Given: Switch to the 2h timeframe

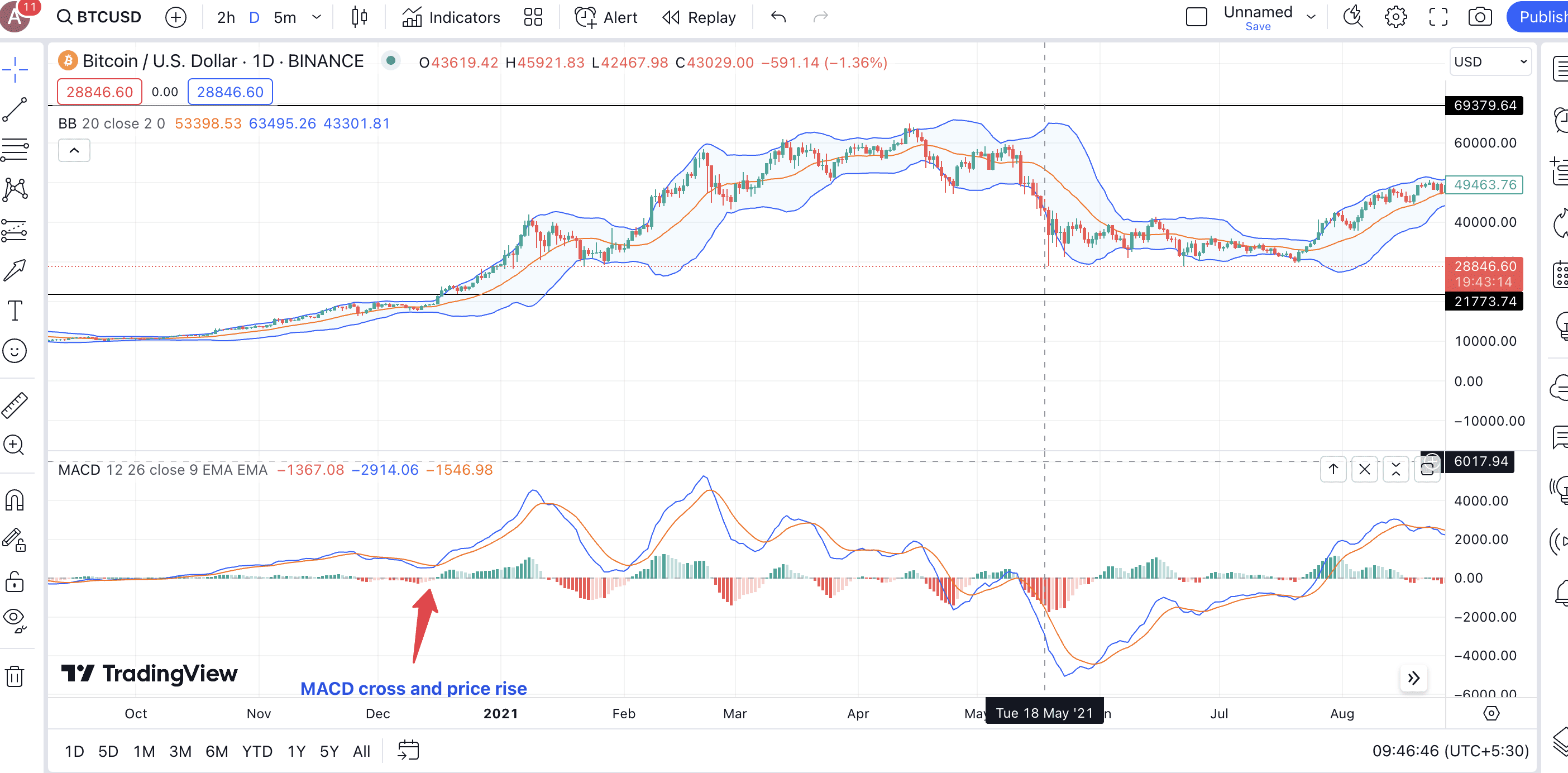Looking at the screenshot, I should (226, 17).
